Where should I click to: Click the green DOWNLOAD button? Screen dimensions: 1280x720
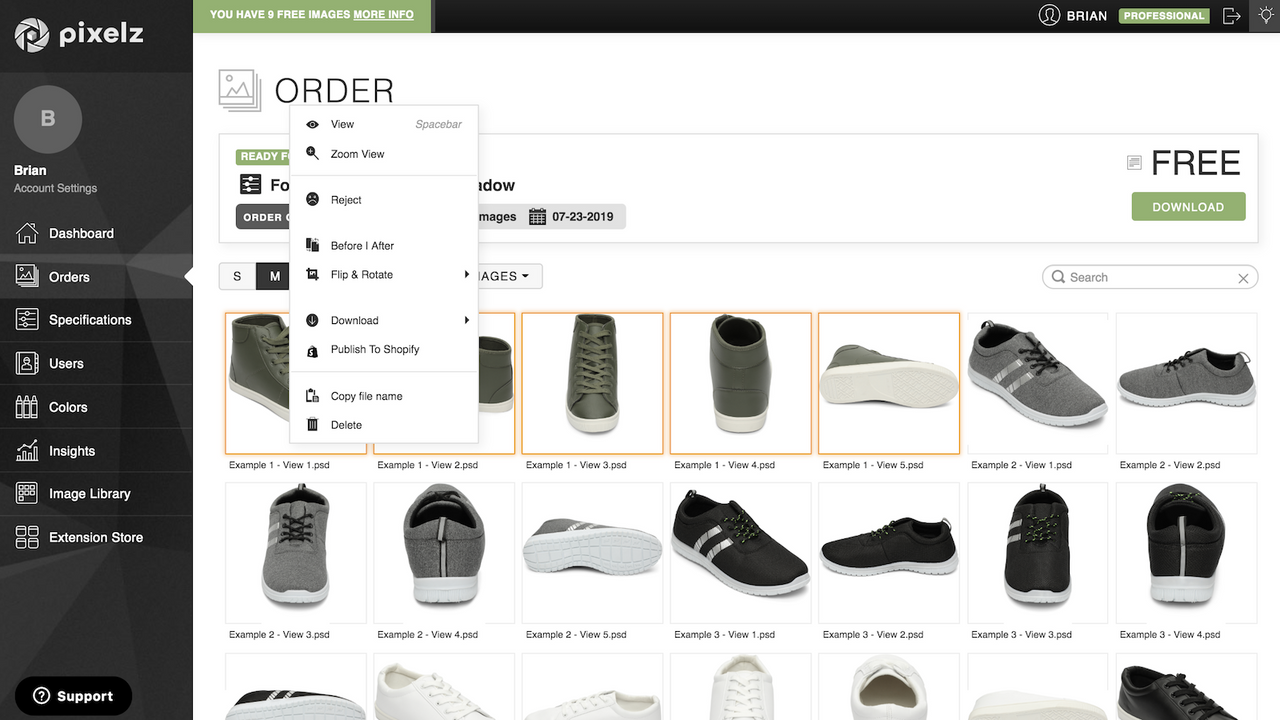(1188, 206)
